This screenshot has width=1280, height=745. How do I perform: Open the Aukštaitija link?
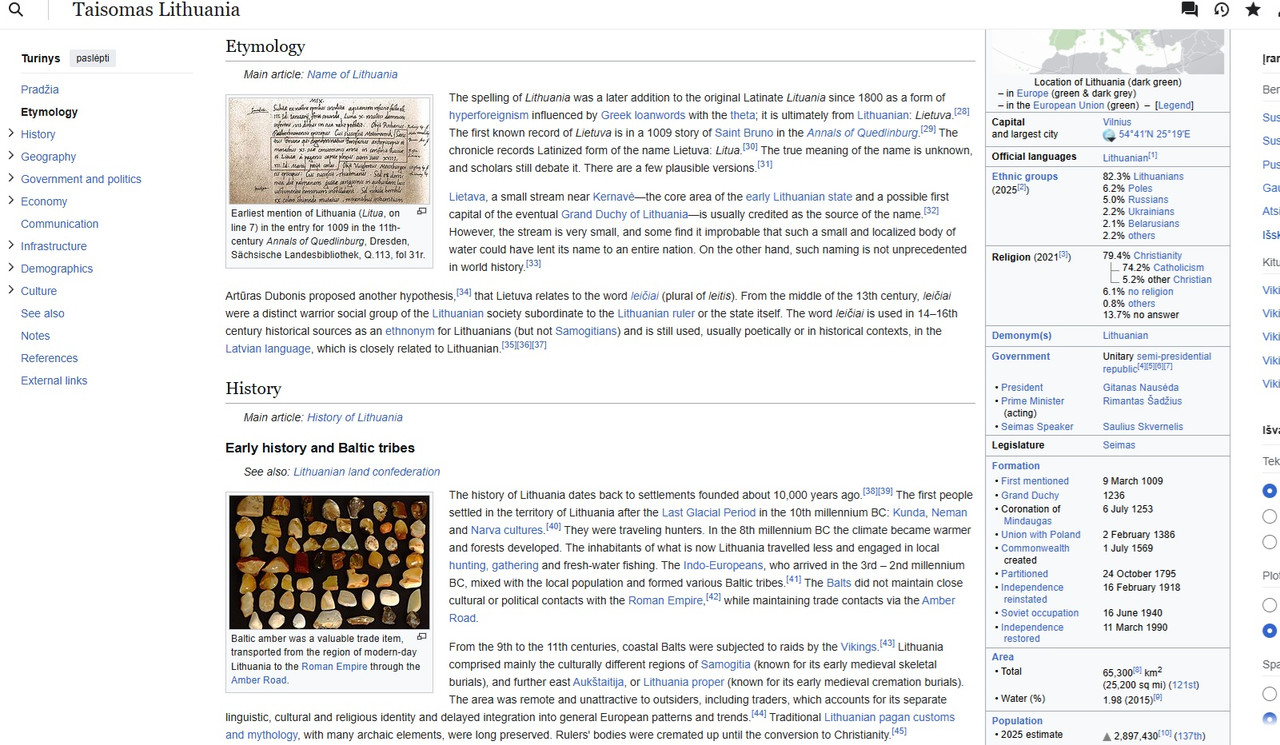click(x=598, y=683)
